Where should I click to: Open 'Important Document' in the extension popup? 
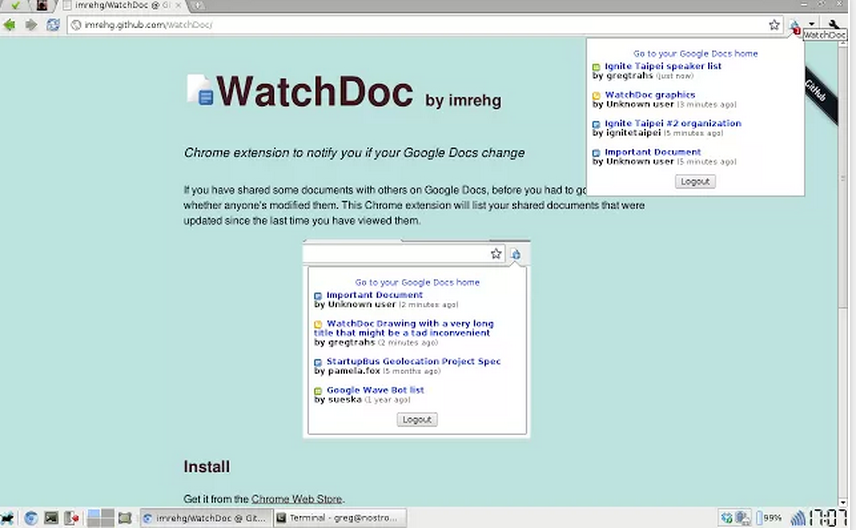(x=652, y=152)
